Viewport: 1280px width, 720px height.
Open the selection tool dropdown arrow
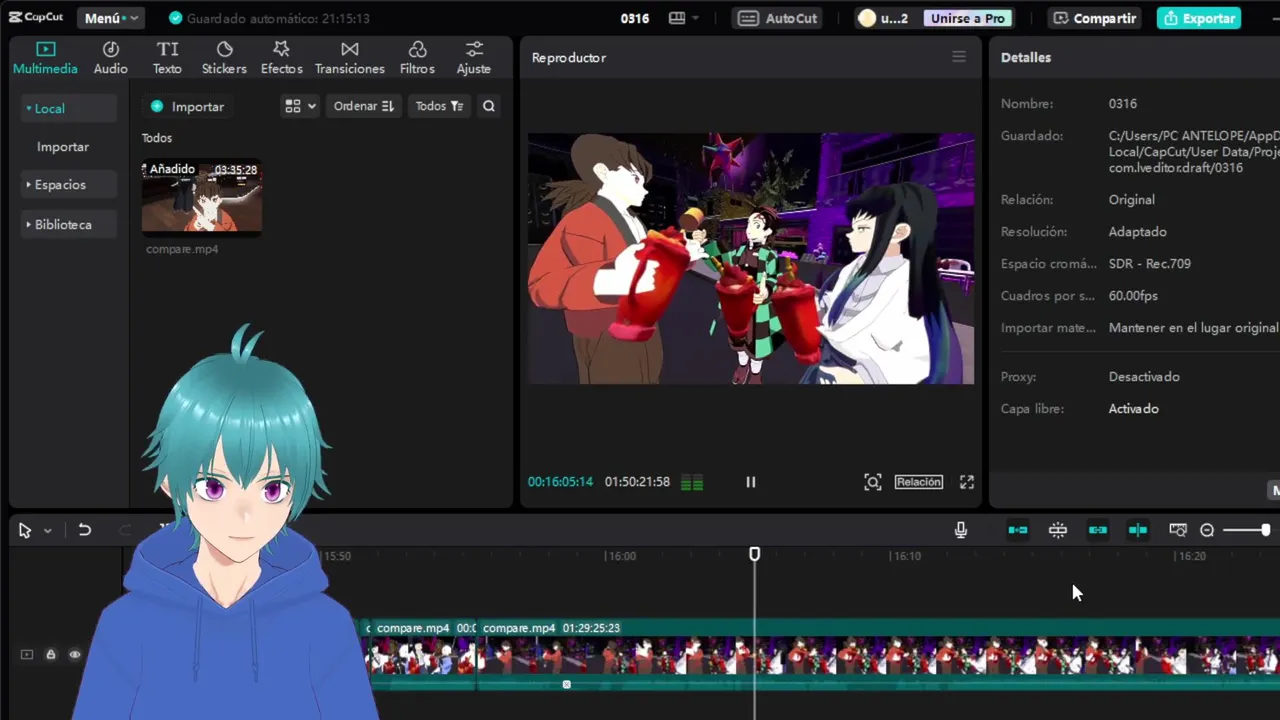47,531
